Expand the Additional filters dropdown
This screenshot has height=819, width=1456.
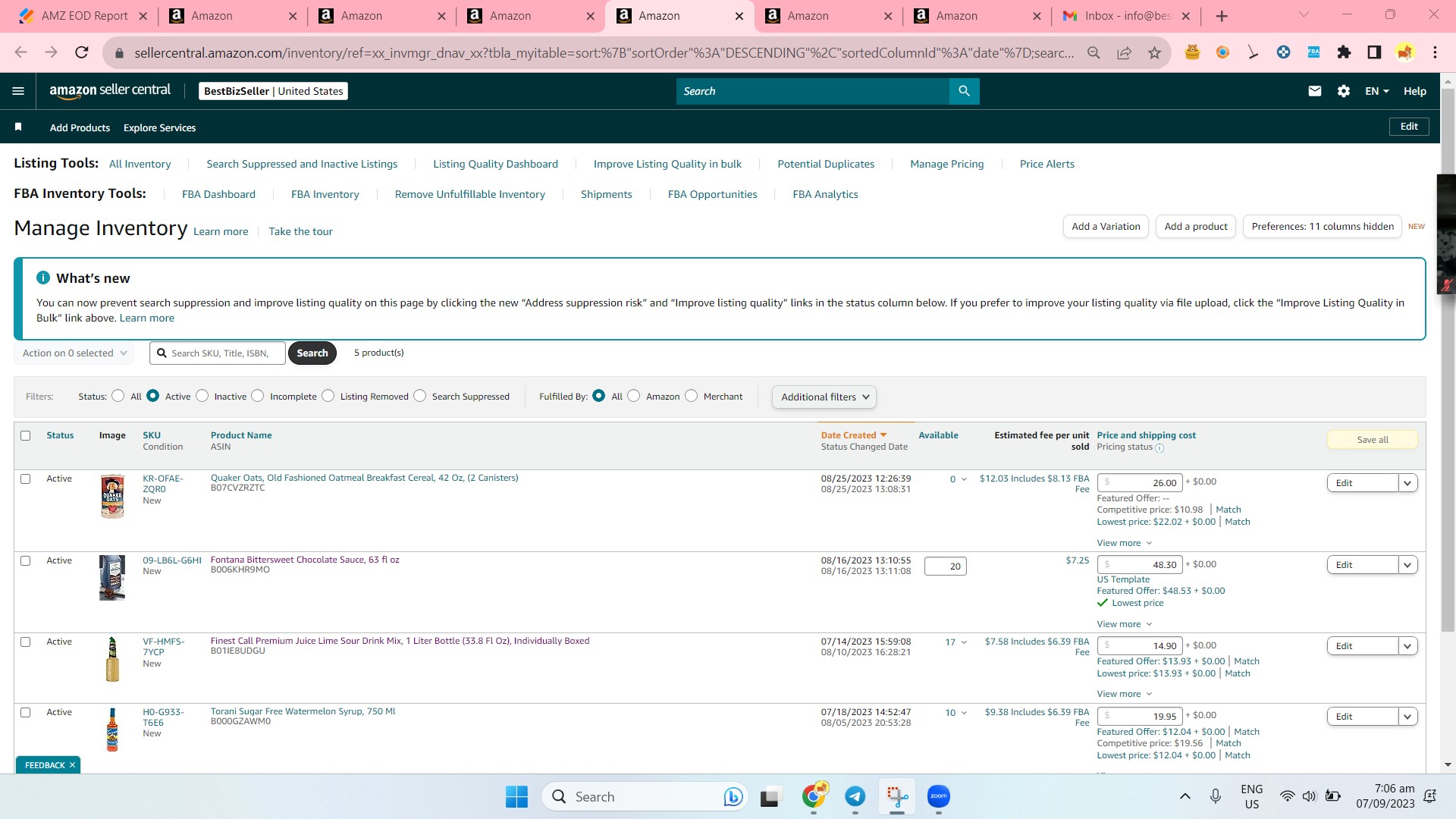click(x=824, y=397)
